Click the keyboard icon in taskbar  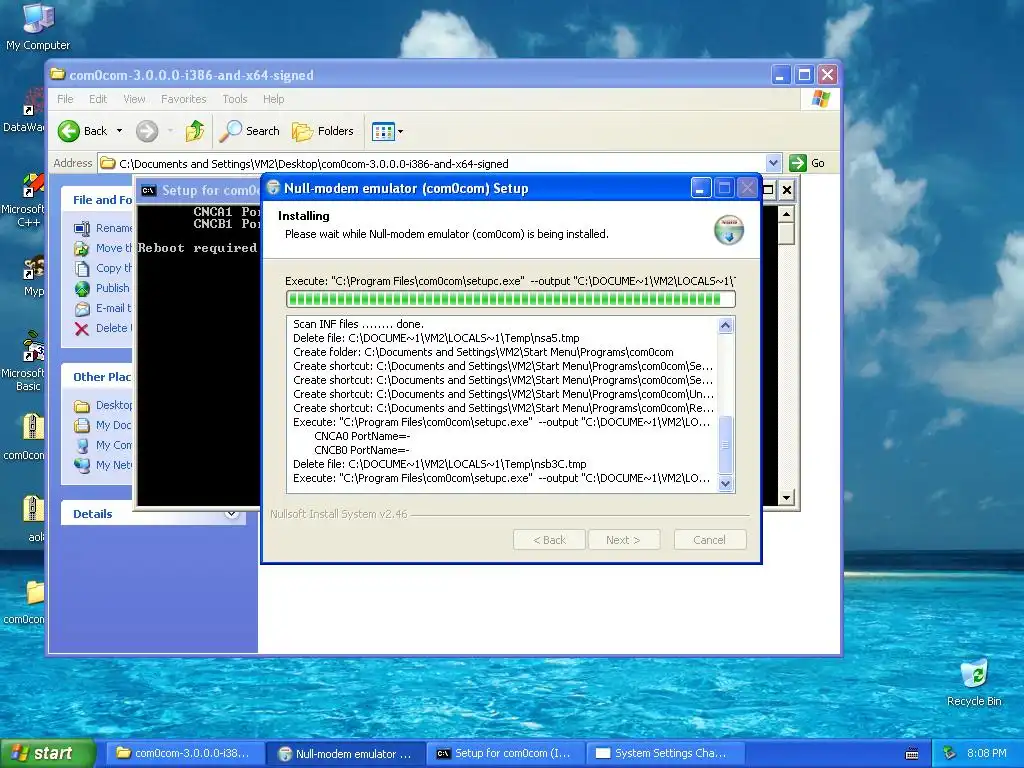[912, 754]
